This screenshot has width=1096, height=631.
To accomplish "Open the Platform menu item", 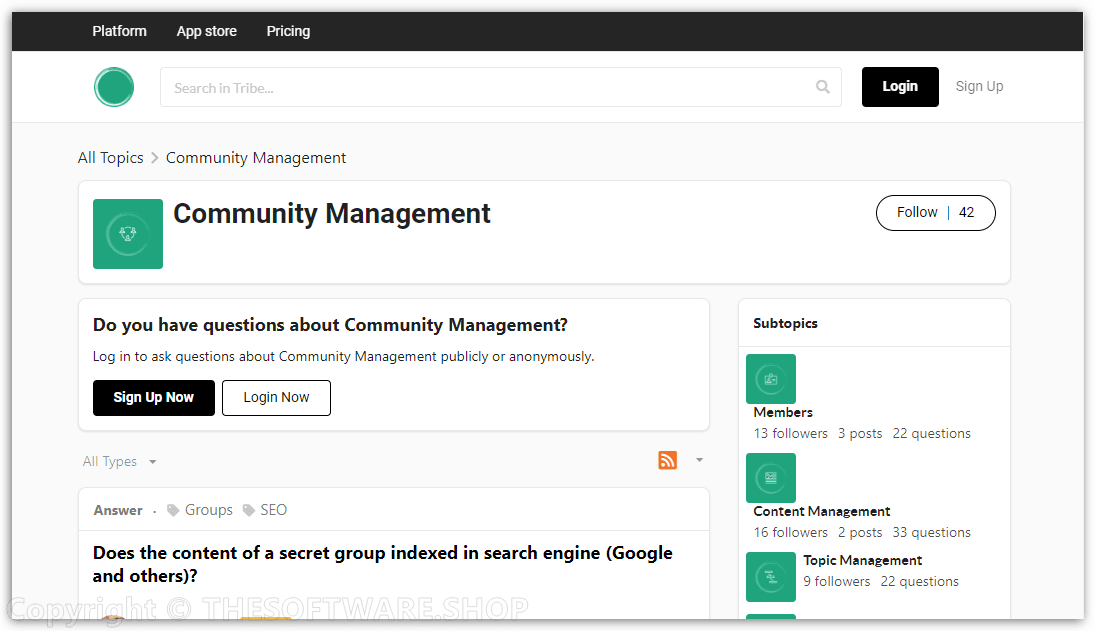I will coord(120,31).
